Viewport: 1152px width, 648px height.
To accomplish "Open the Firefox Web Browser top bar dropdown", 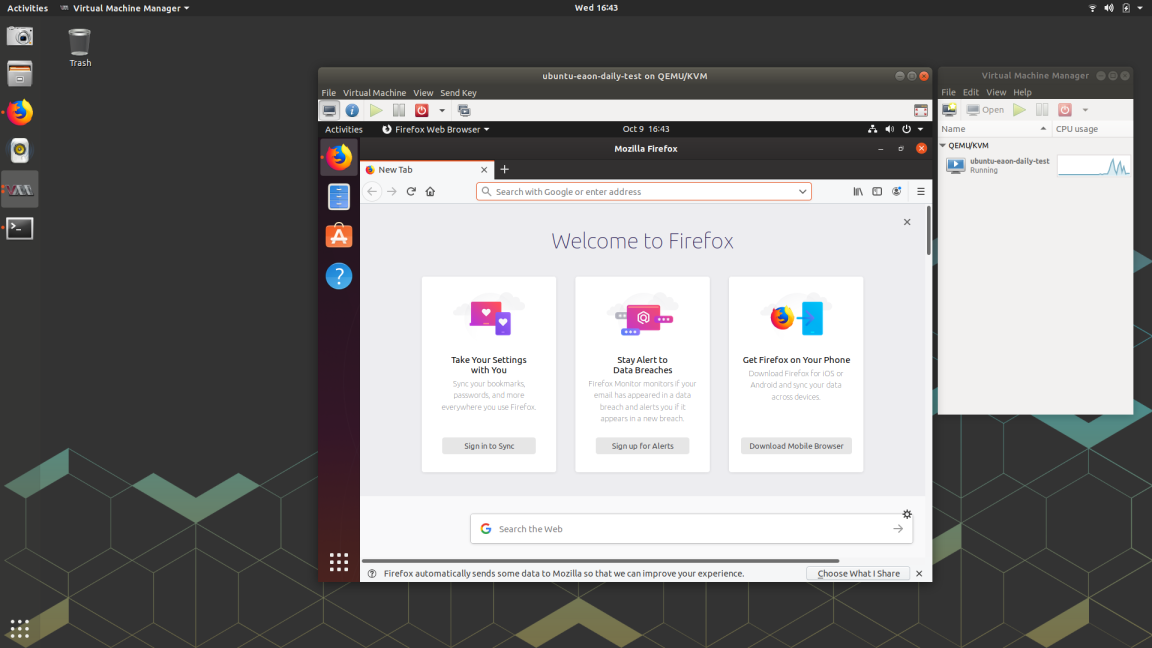I will [x=434, y=129].
